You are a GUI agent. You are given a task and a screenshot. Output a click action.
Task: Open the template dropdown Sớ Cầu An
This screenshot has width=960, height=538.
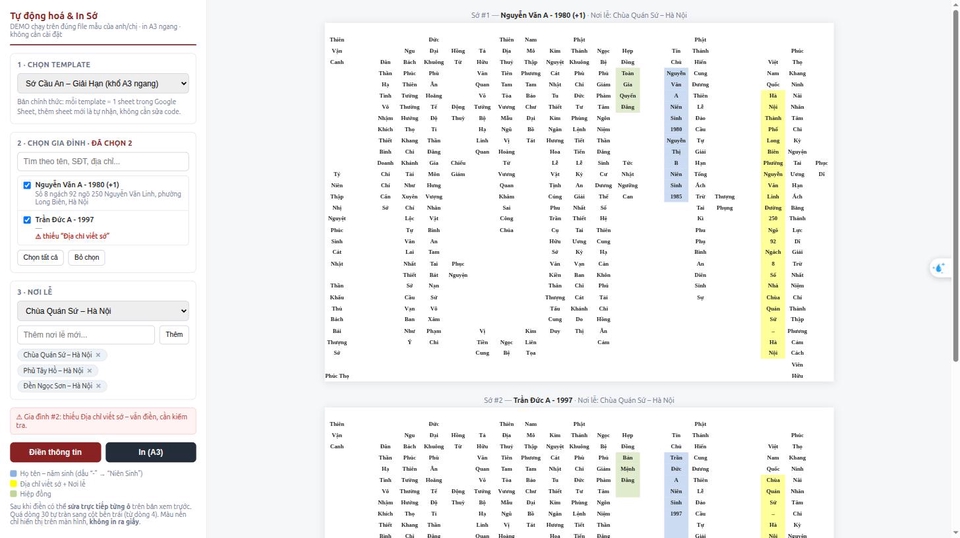[103, 84]
